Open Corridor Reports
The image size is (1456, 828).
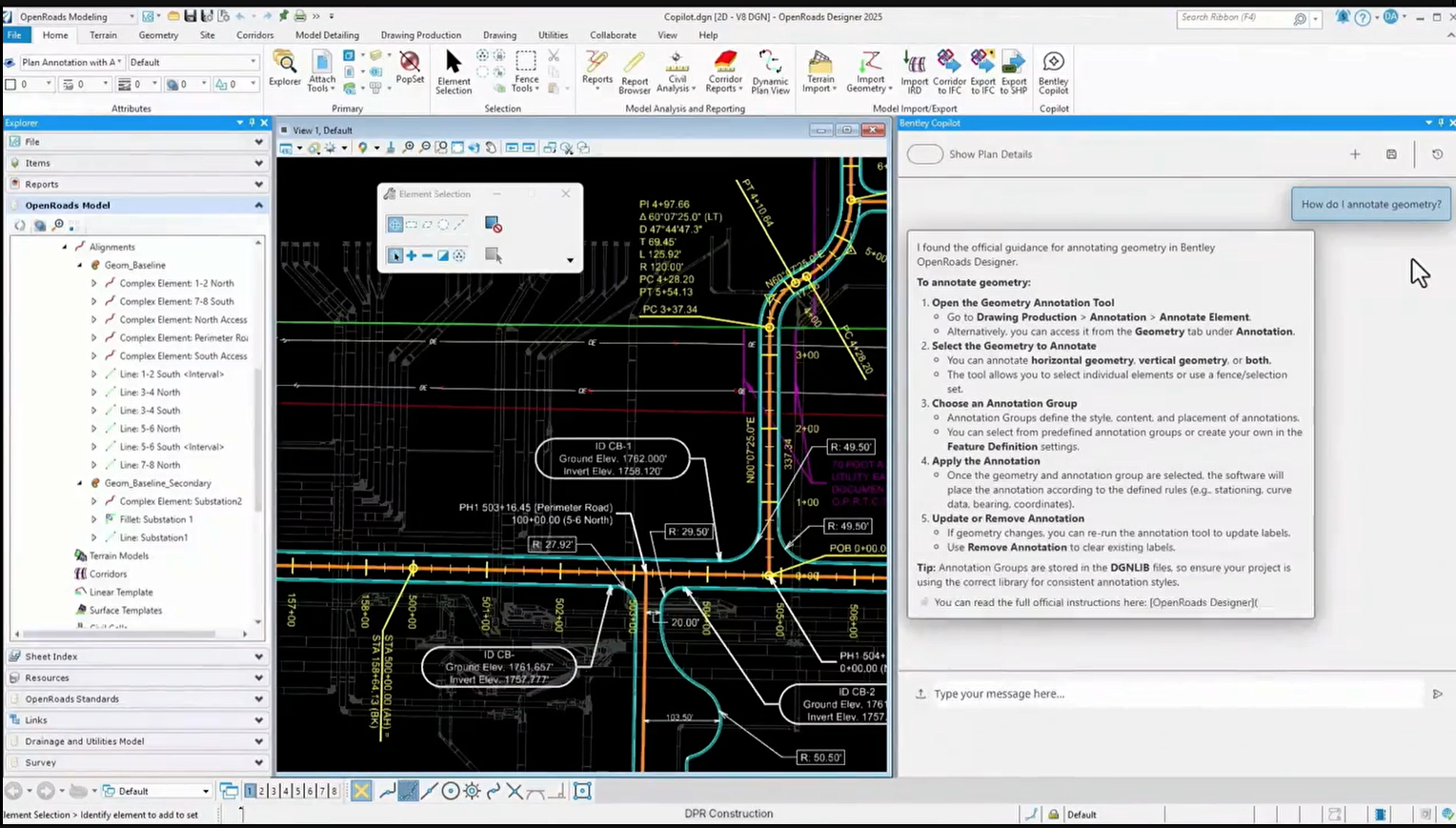click(x=724, y=71)
